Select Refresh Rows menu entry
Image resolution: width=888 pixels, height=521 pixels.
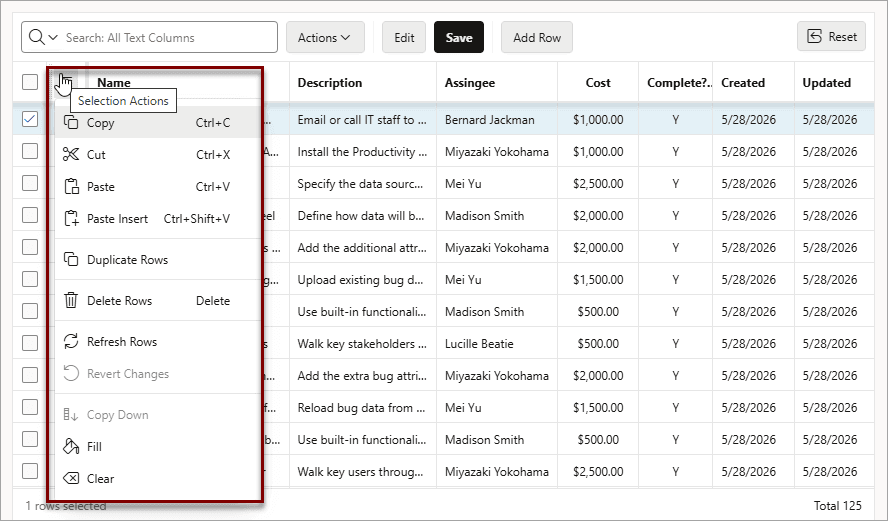pos(157,341)
